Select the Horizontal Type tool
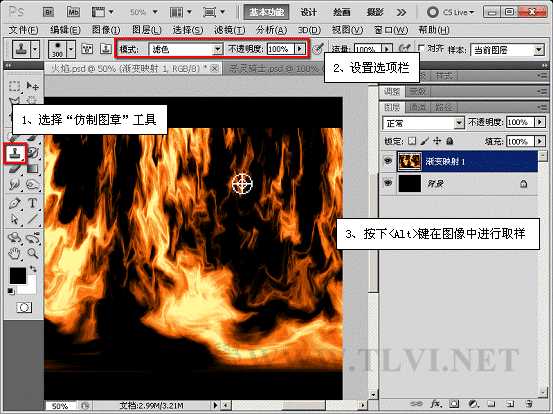Viewport: 553px width, 414px height. [x=33, y=203]
